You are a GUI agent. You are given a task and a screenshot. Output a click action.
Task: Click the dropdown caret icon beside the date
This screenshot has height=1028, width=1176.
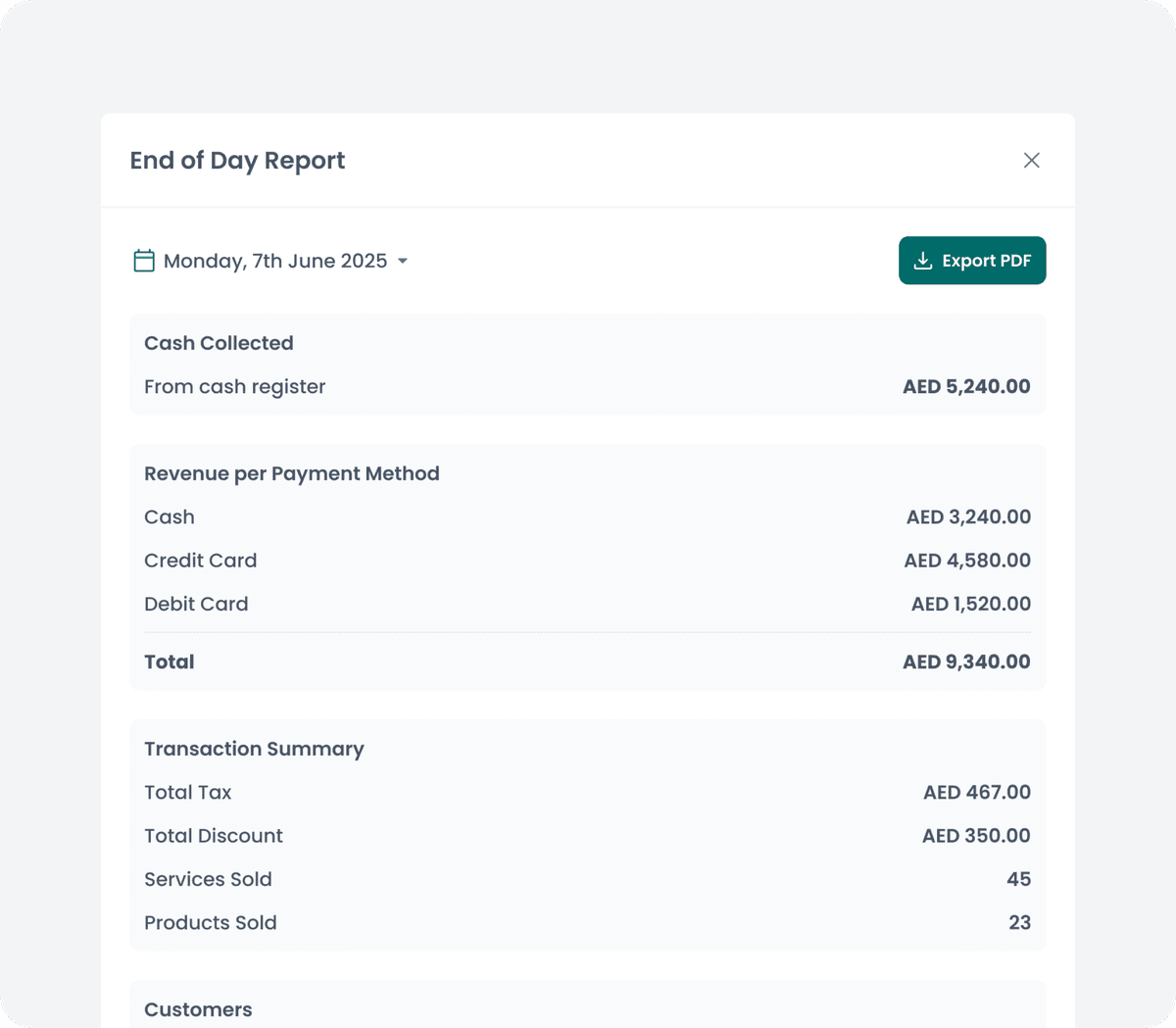tap(402, 262)
